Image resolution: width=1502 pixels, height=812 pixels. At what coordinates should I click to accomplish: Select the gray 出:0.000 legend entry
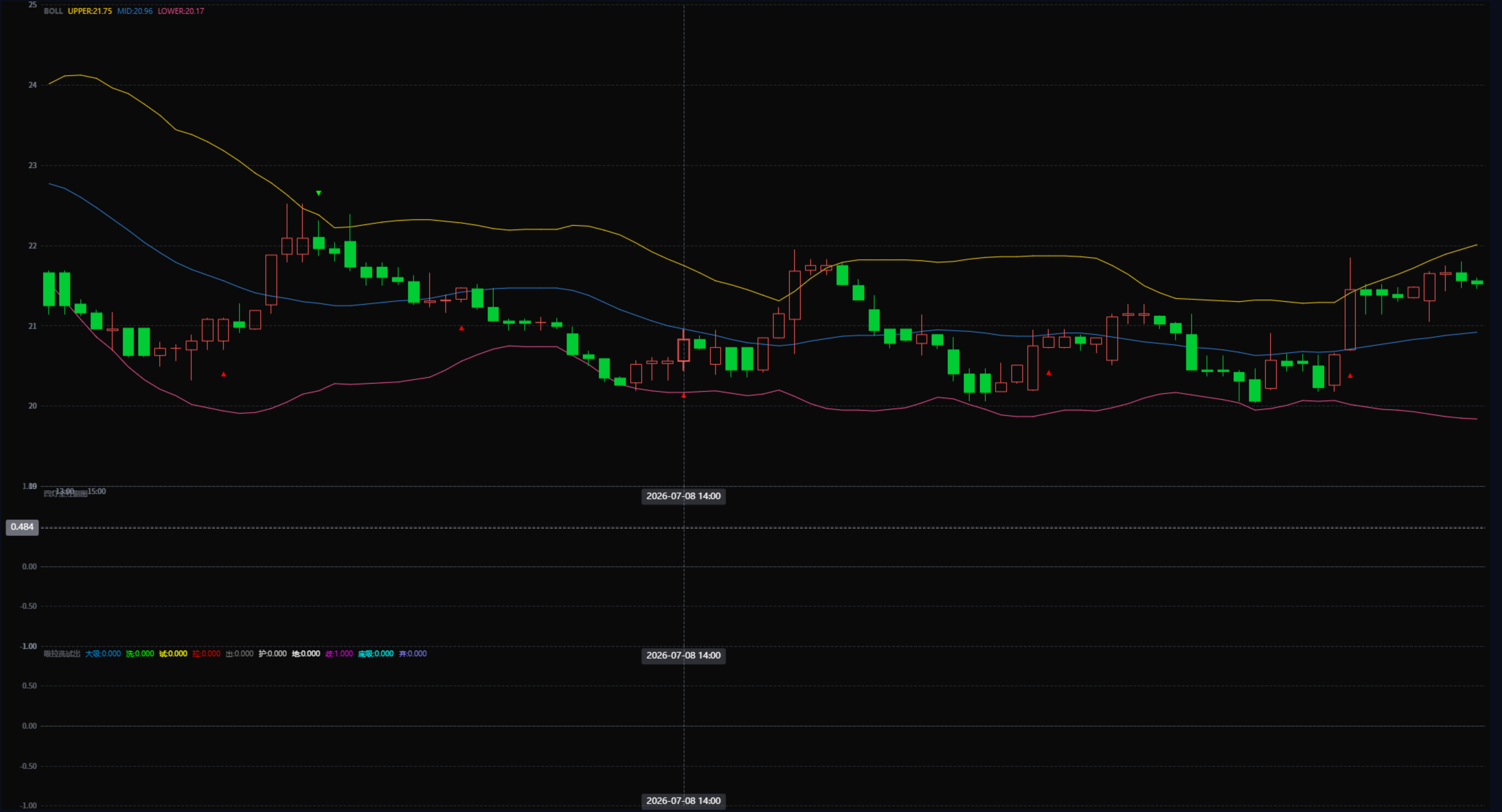pos(239,653)
